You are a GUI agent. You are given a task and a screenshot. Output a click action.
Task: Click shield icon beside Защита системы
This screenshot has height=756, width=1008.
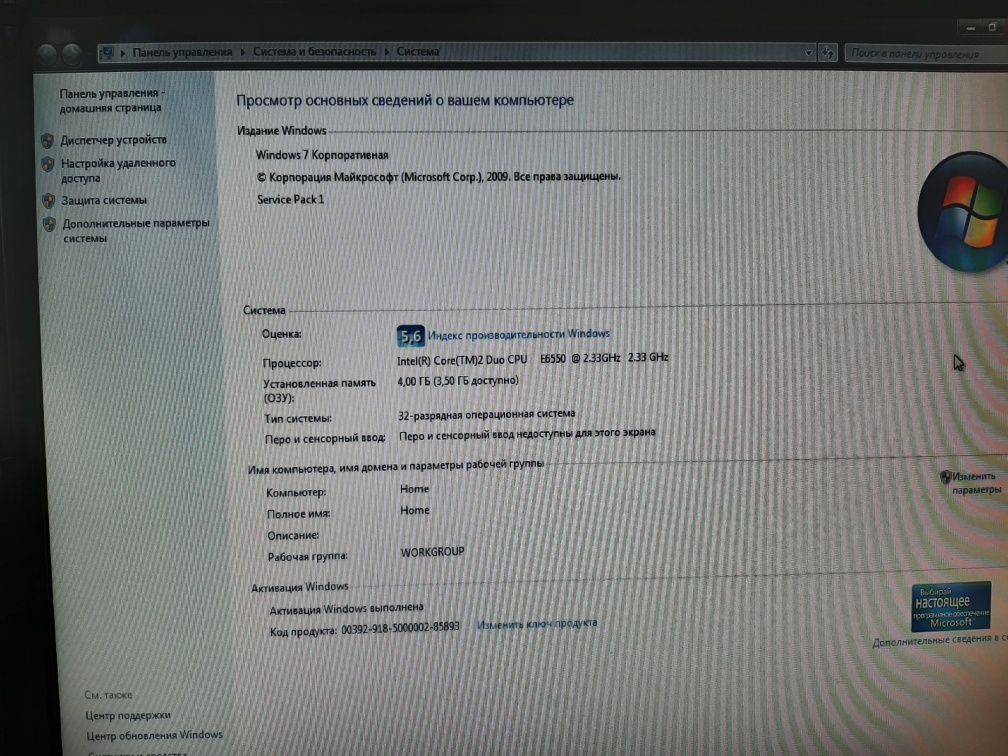[x=48, y=201]
